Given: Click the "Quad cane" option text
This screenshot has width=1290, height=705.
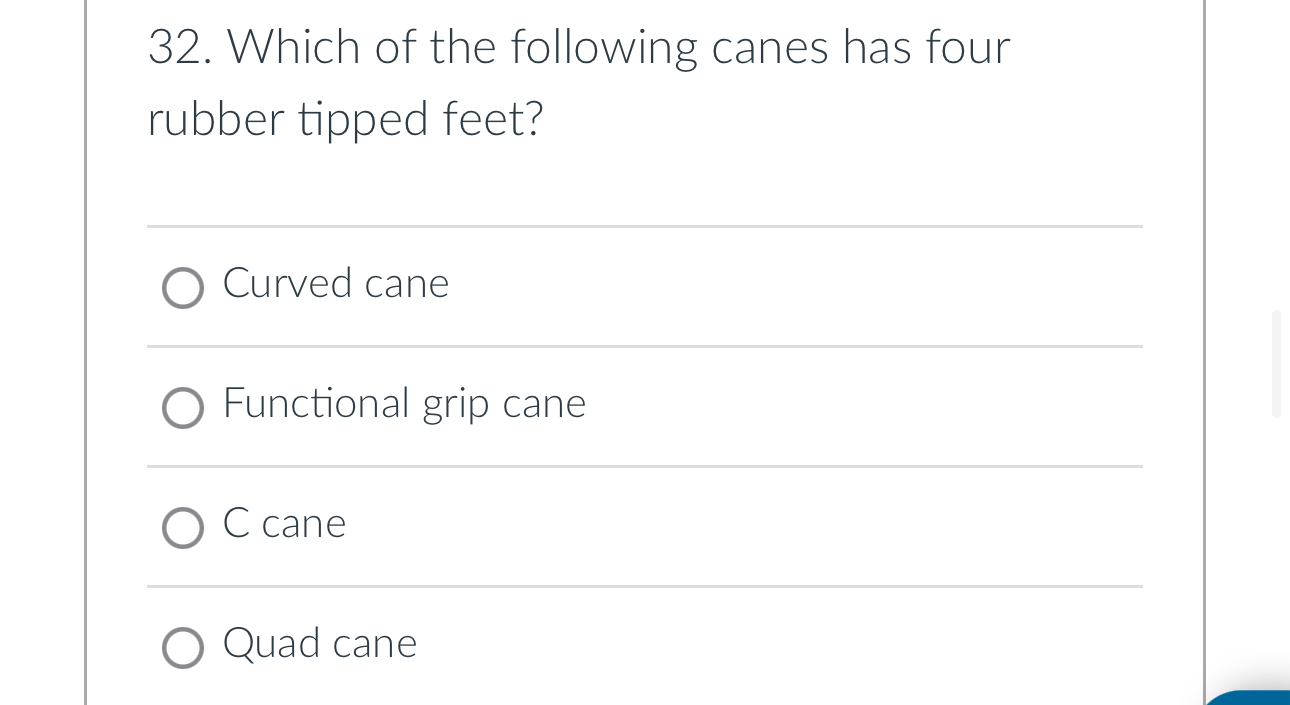Looking at the screenshot, I should tap(319, 644).
